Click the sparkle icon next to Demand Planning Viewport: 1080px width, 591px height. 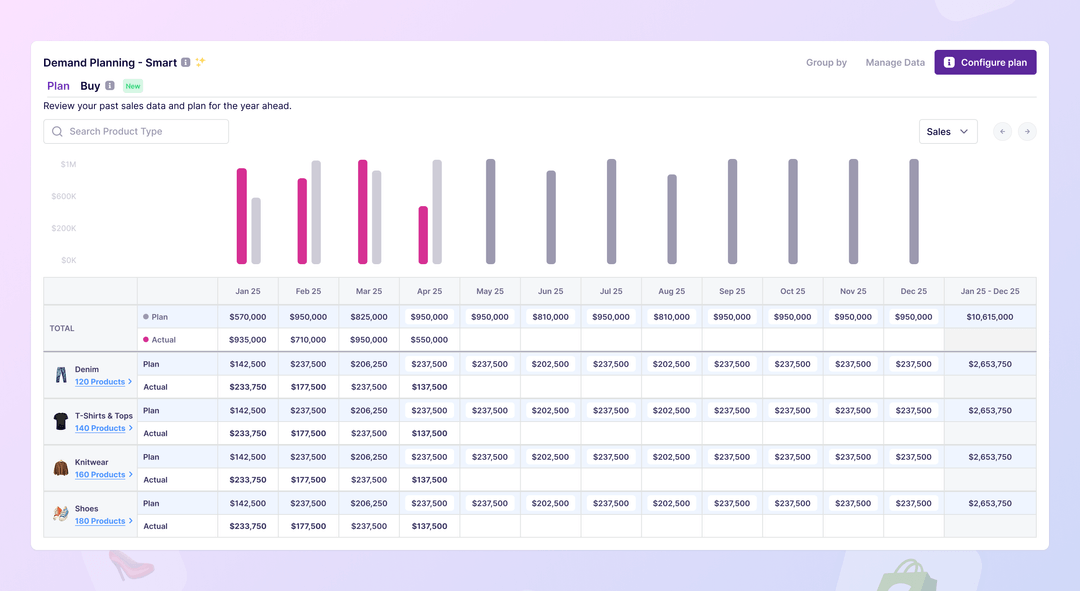(199, 61)
